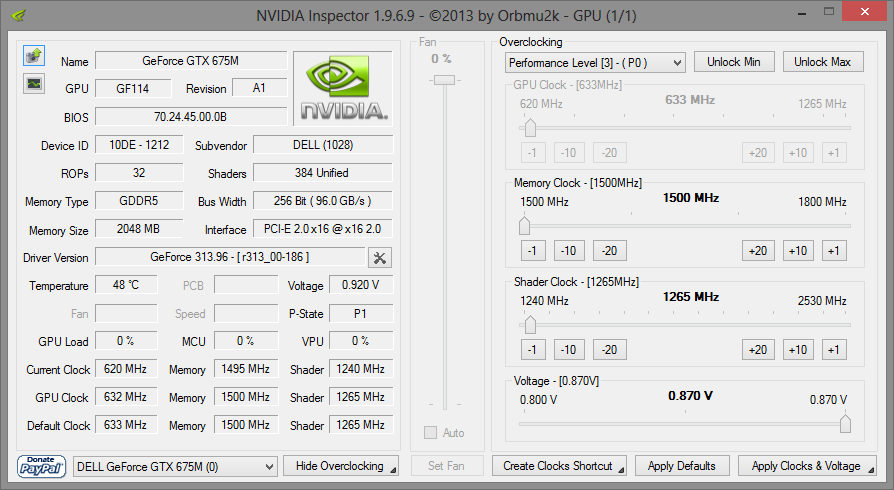The image size is (894, 490).
Task: Toggle the Auto fan checkbox
Action: [430, 432]
